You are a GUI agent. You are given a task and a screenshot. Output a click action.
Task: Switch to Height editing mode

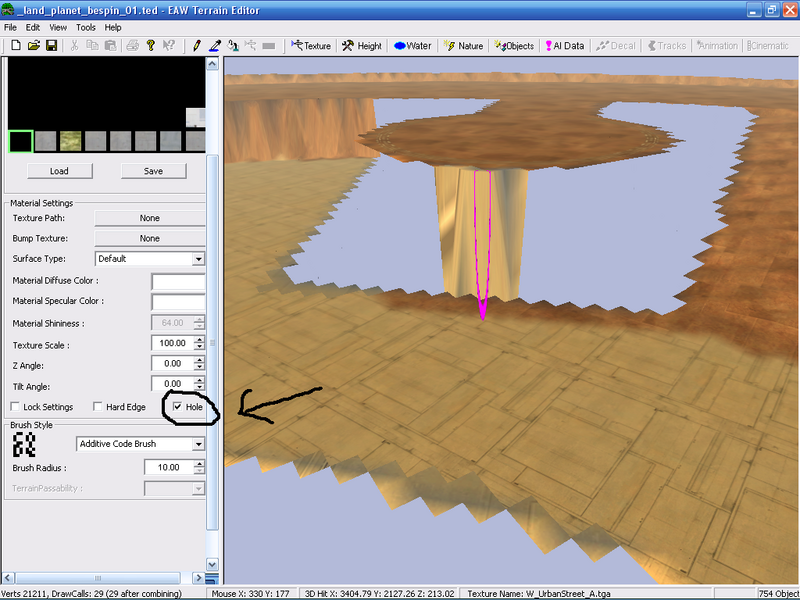362,45
